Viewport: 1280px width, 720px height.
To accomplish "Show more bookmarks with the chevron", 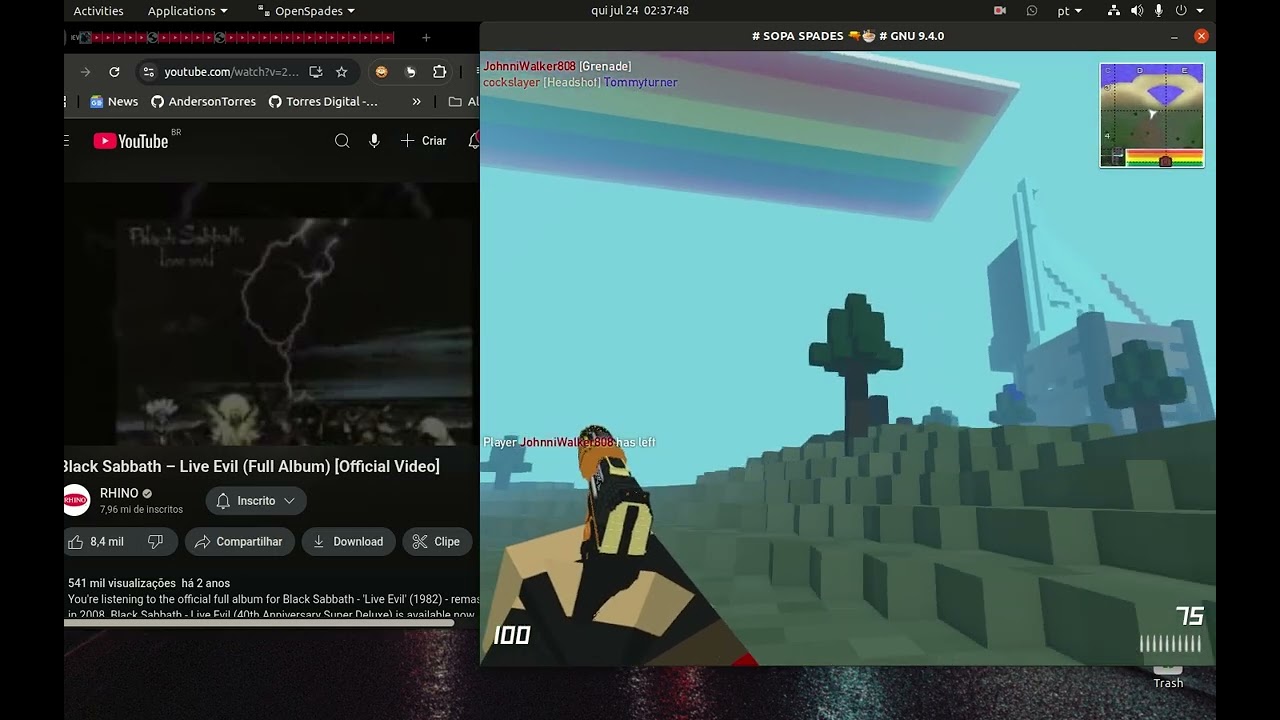I will (416, 101).
